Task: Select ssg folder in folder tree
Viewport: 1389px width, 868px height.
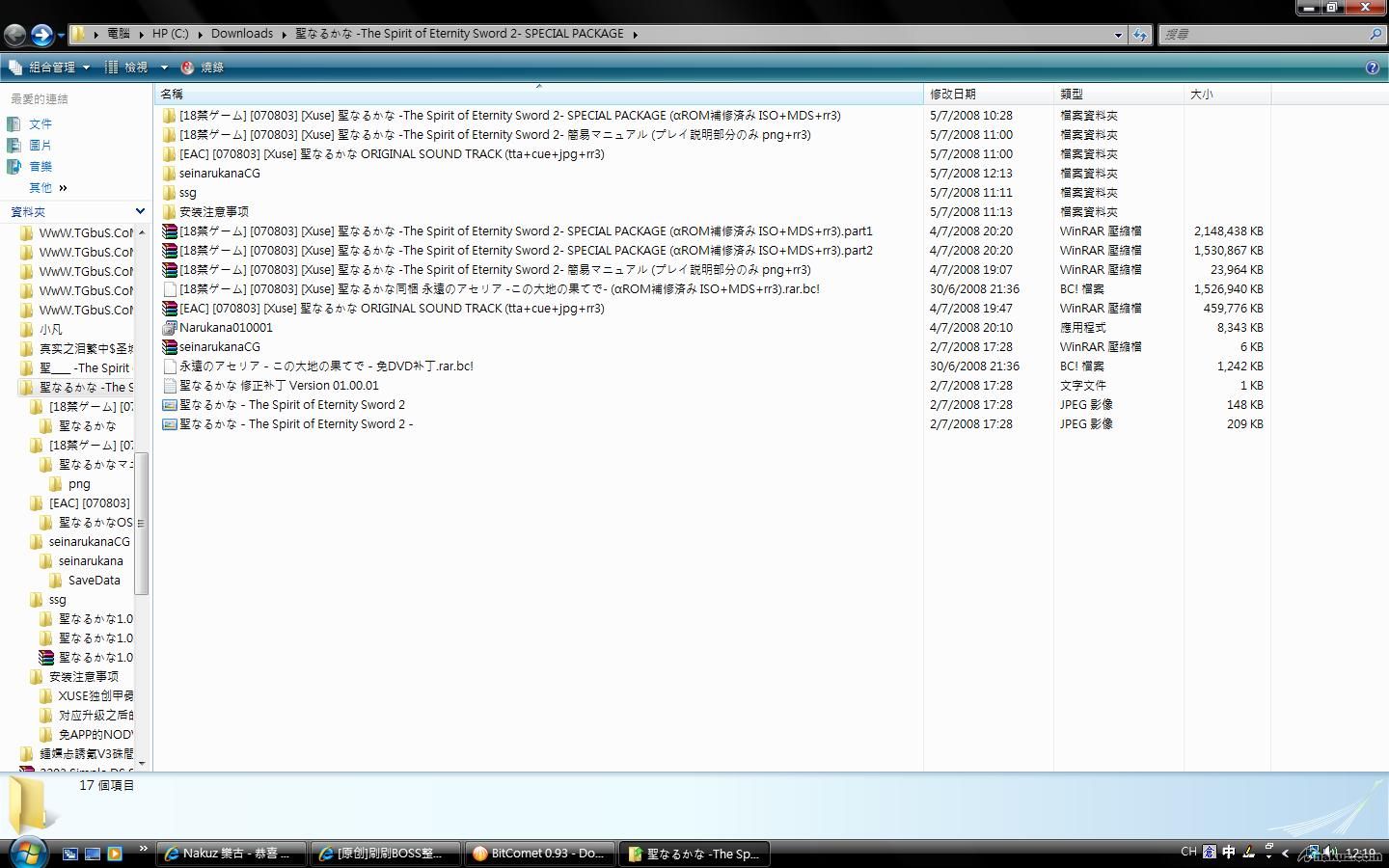Action: [48, 600]
